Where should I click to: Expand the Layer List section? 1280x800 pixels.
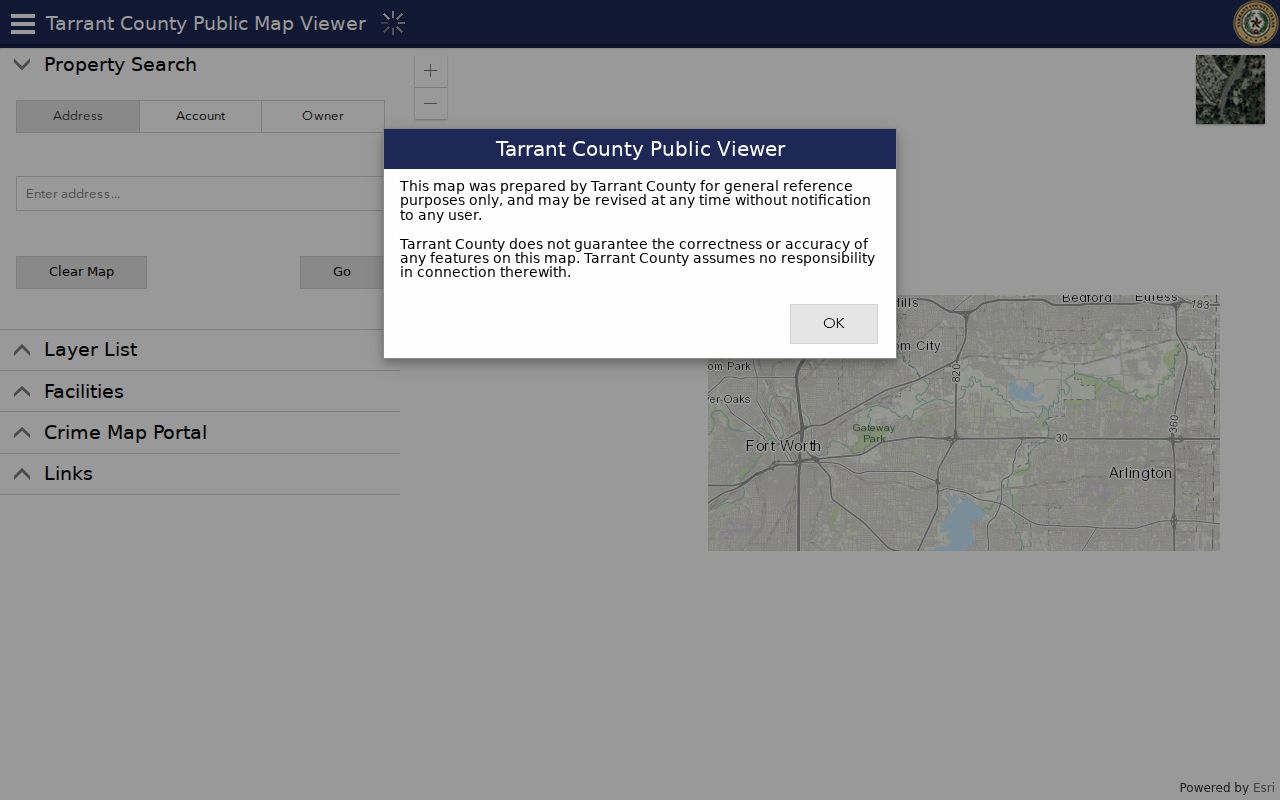tap(22, 350)
